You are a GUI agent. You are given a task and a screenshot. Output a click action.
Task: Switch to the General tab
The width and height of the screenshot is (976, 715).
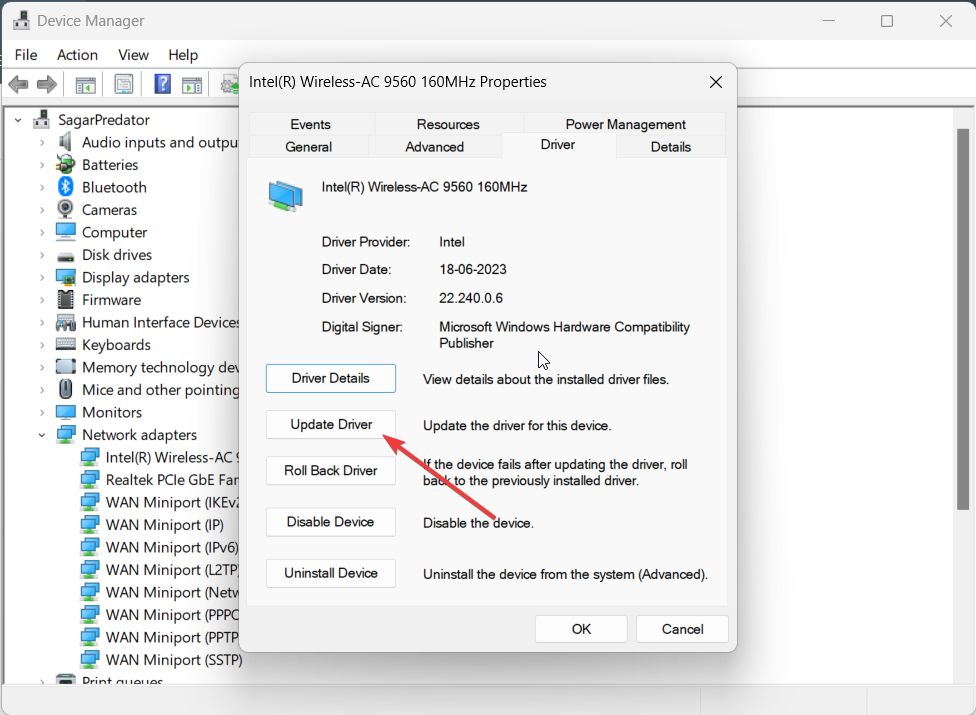308,147
